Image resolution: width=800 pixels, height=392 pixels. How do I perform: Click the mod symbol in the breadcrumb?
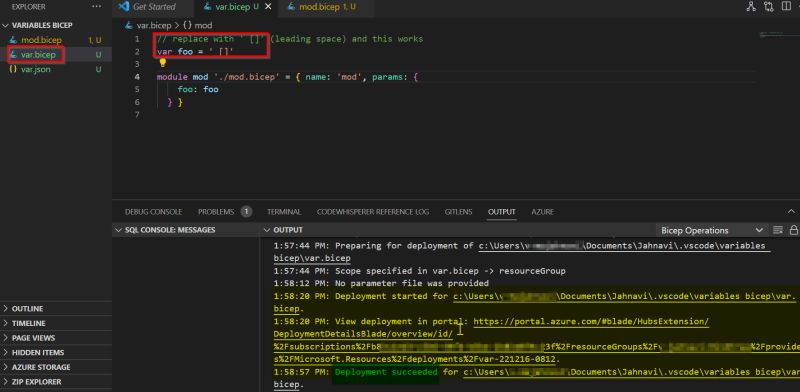197,25
